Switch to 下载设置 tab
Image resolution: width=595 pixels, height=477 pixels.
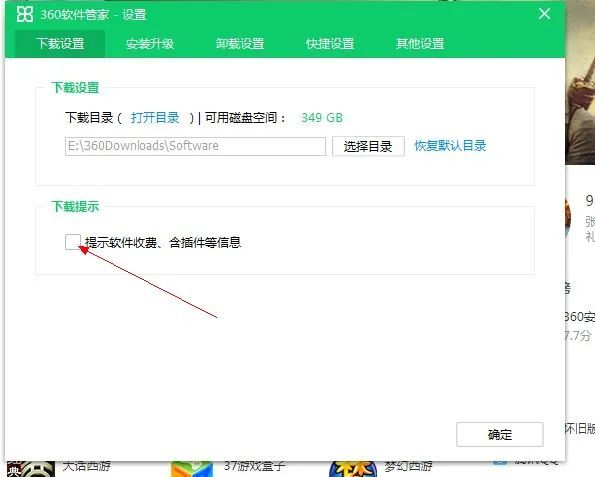click(60, 44)
